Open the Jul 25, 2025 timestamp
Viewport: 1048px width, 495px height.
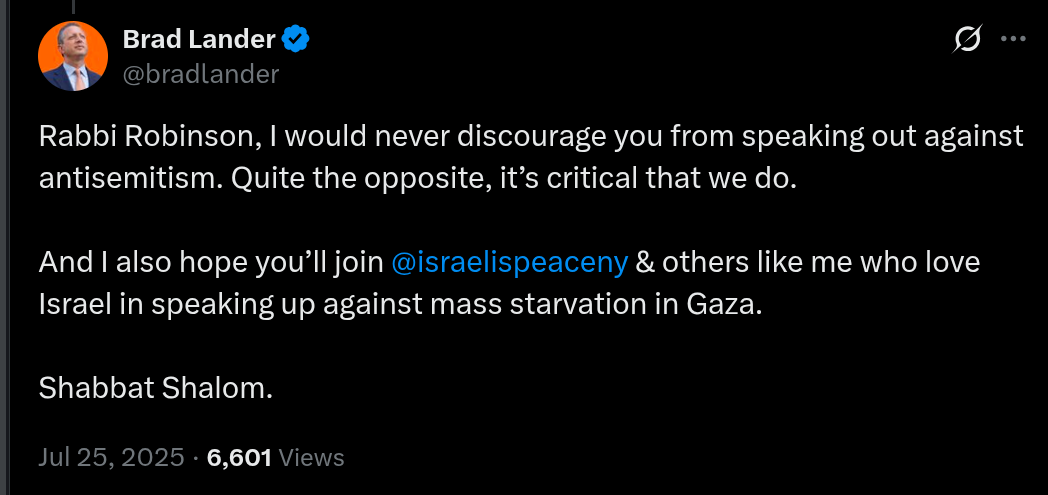(x=112, y=458)
